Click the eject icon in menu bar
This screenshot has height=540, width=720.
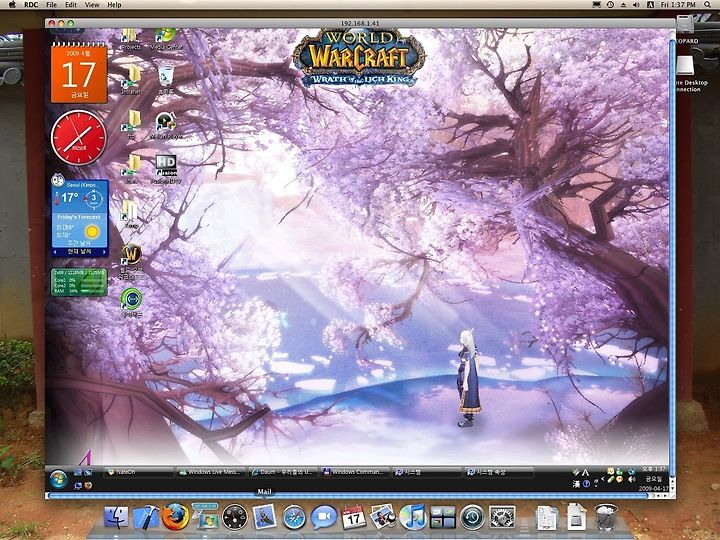[624, 5]
